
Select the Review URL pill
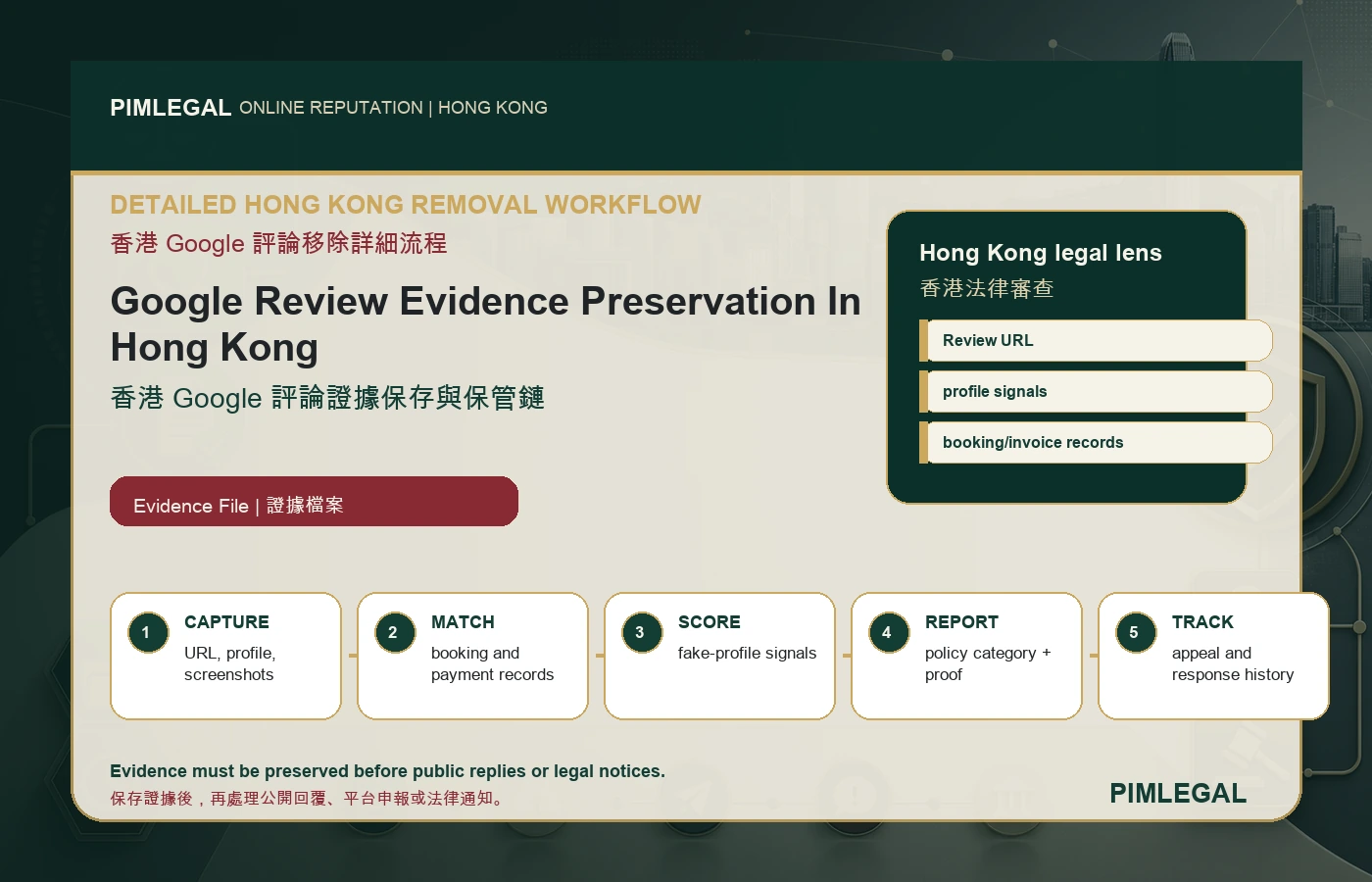click(x=1096, y=340)
